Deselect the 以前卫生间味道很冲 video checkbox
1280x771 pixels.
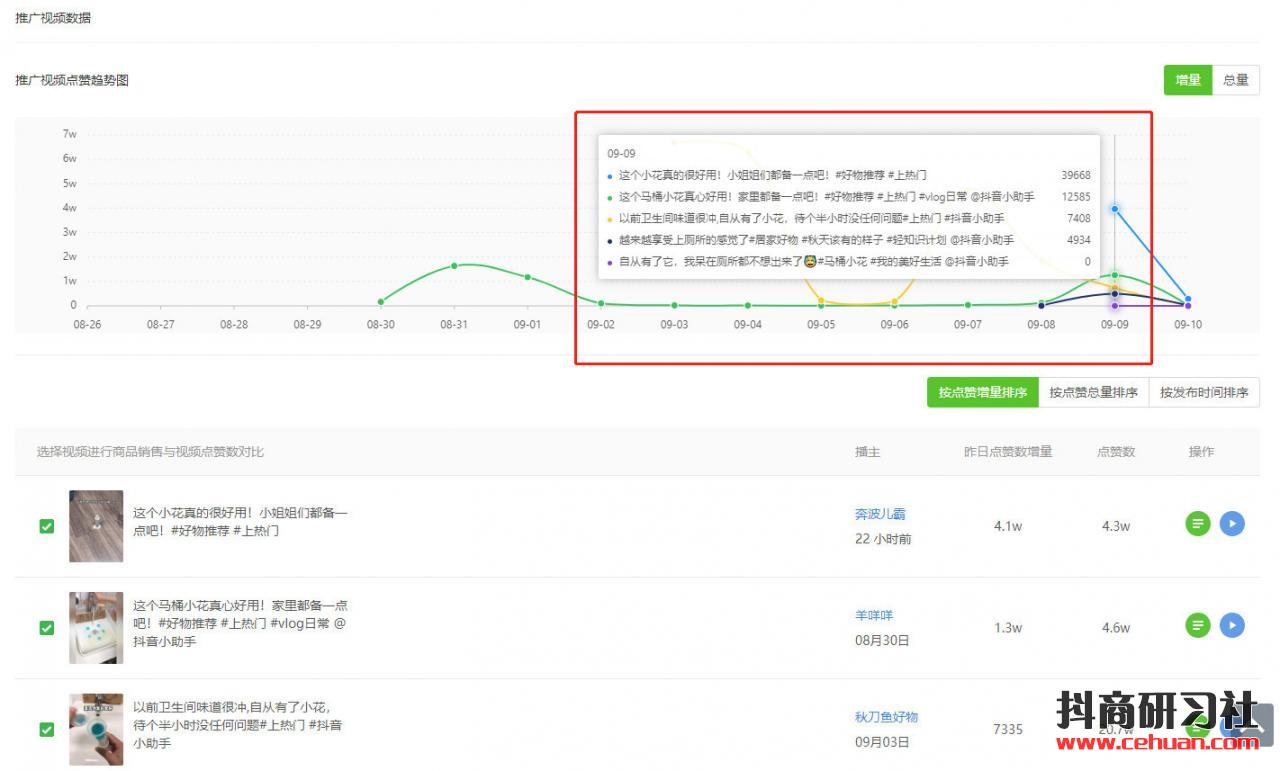tap(47, 729)
